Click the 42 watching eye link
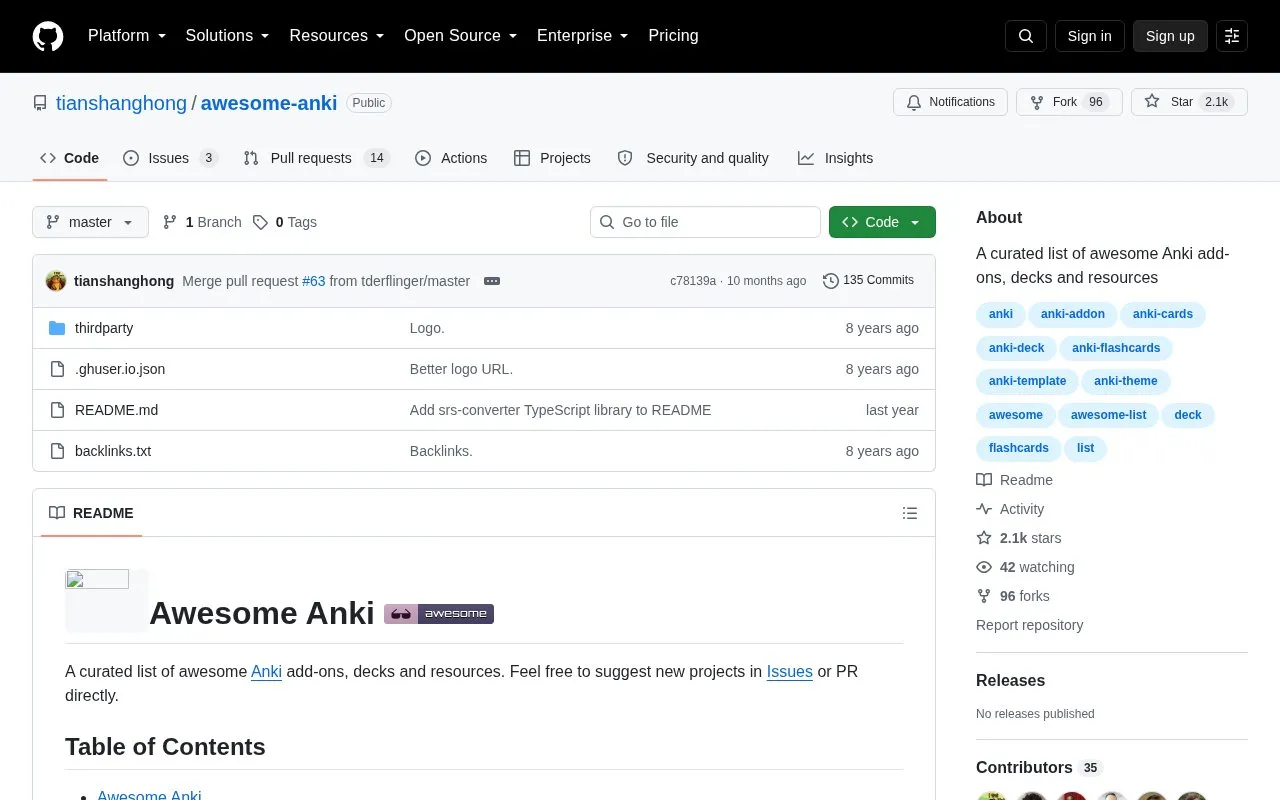 click(x=1025, y=567)
